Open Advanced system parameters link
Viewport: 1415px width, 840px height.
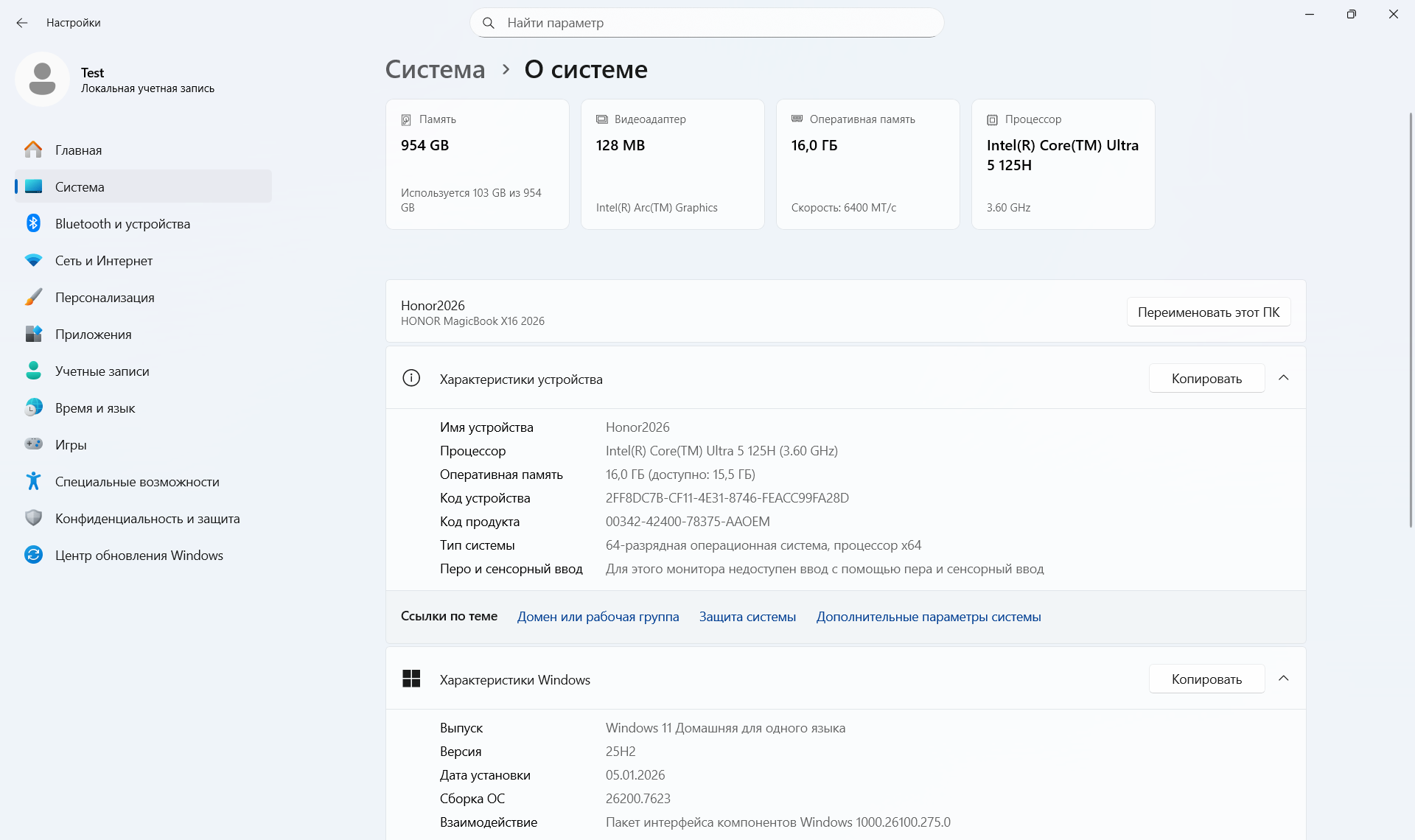(x=928, y=617)
